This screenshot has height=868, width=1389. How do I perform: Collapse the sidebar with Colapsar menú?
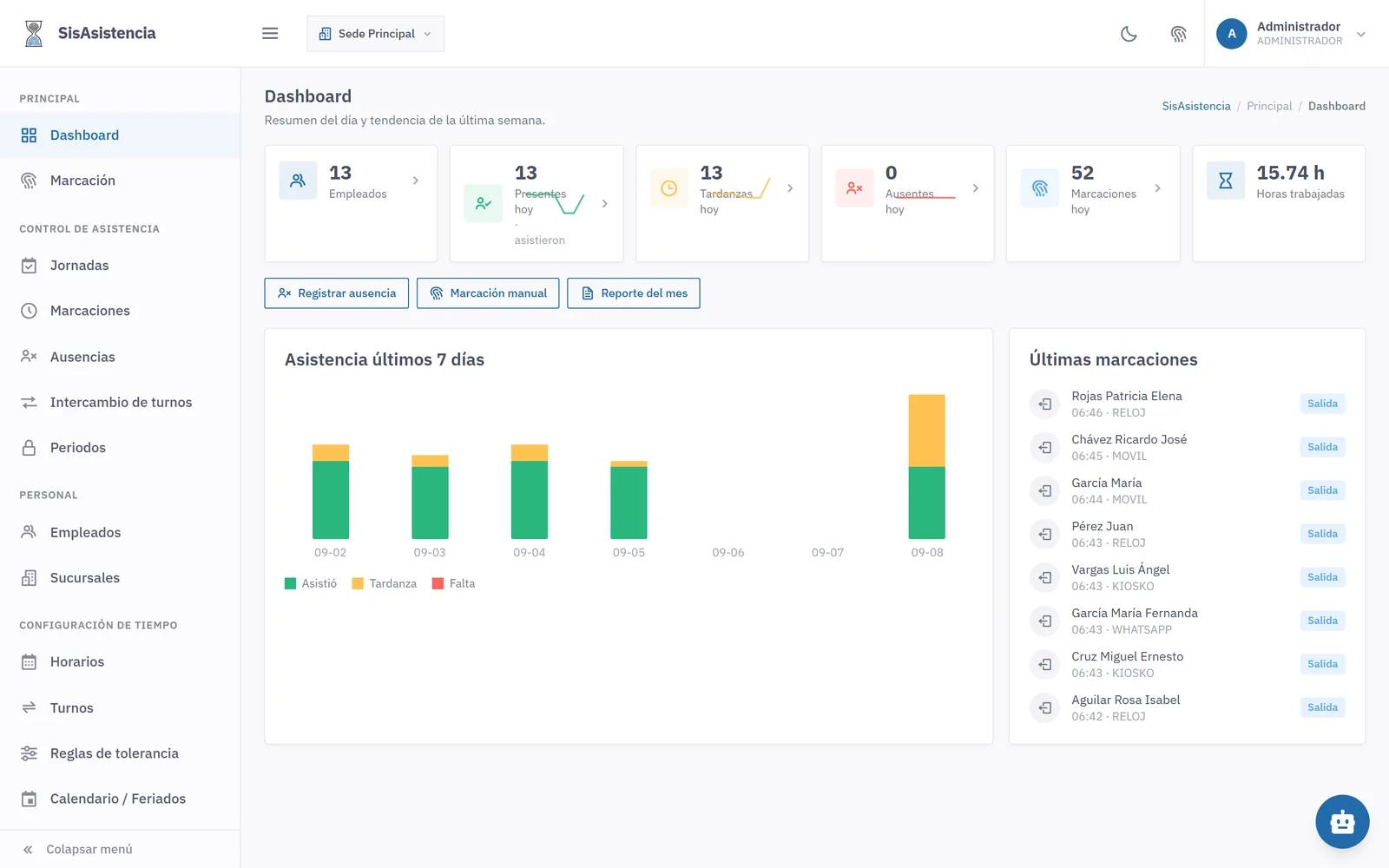click(120, 849)
